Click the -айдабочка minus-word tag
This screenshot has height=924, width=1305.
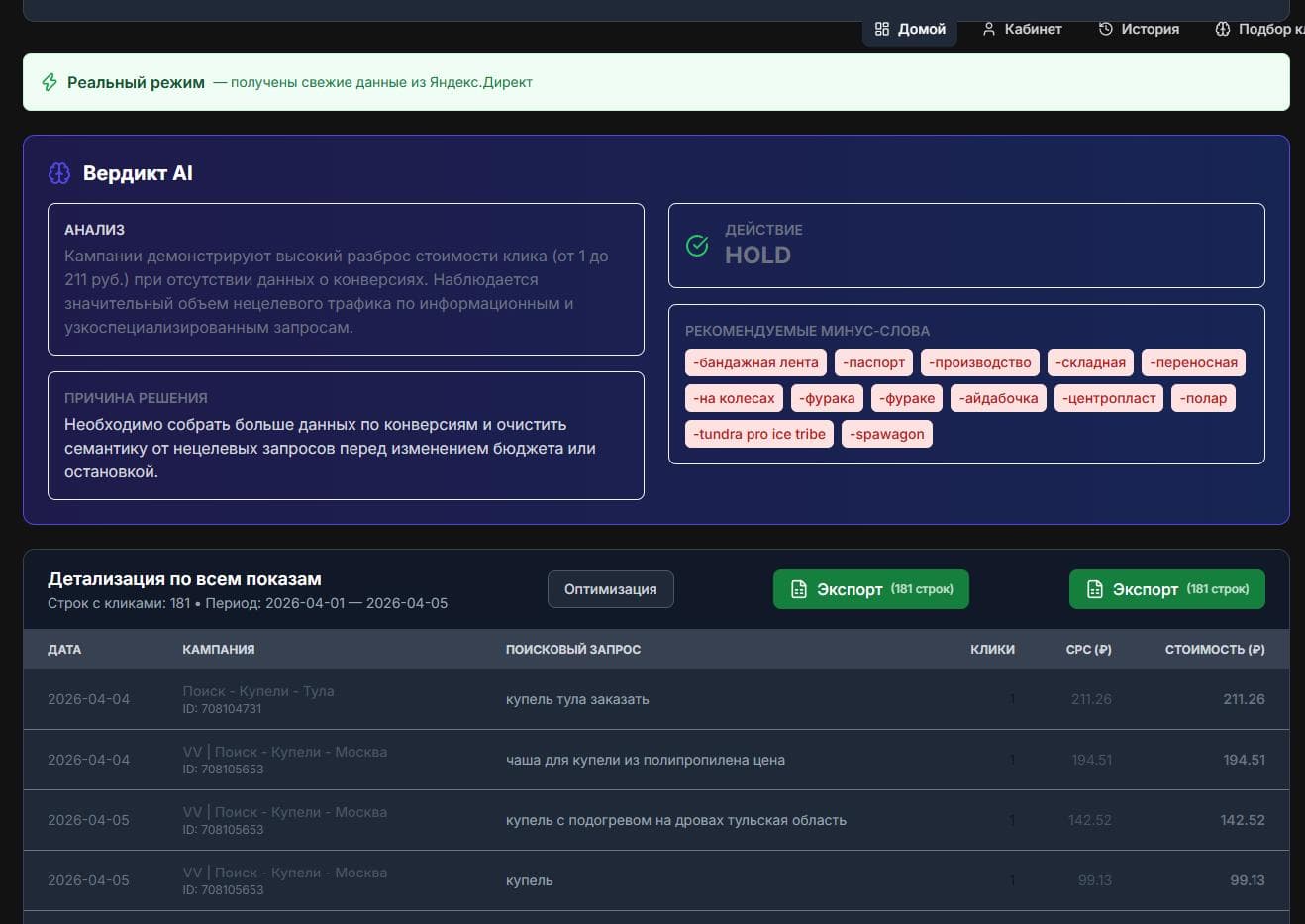click(998, 398)
